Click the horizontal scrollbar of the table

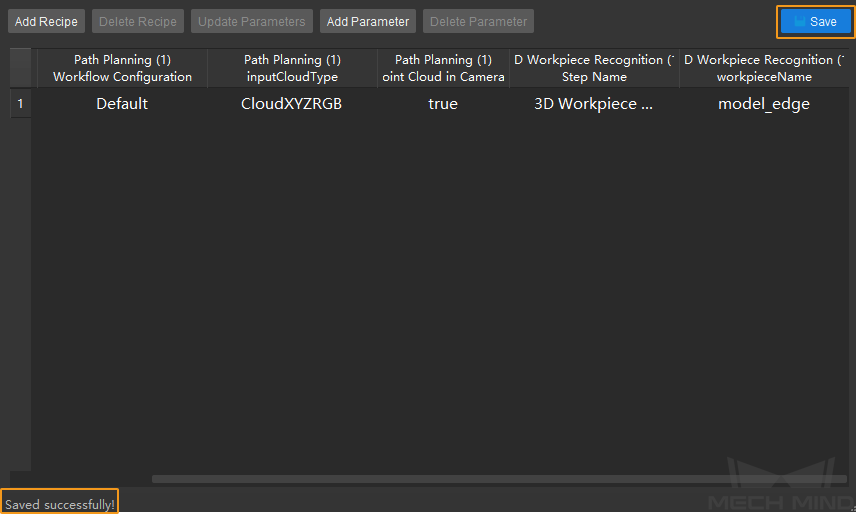499,479
